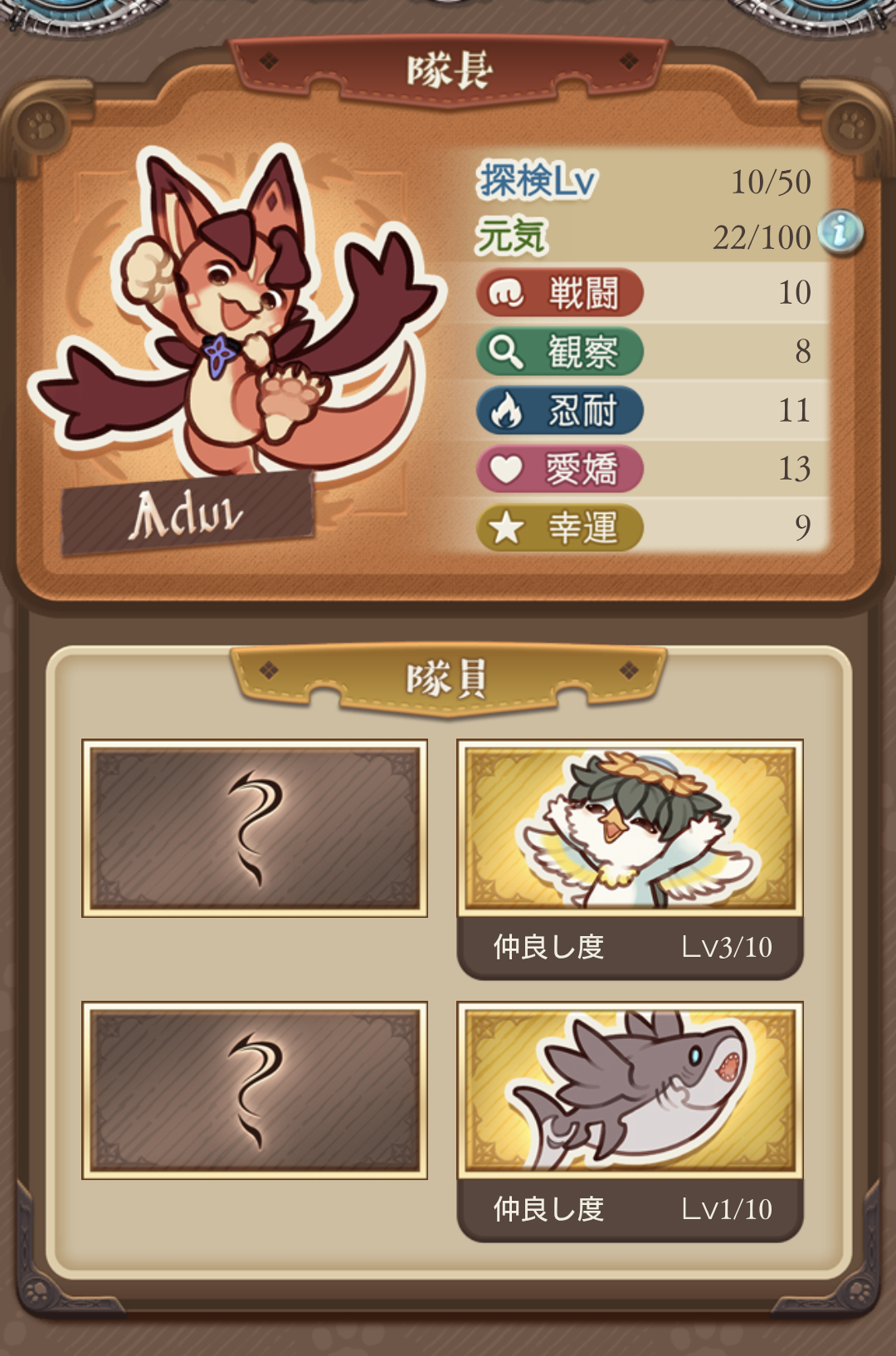Tap the blue info icon beside 元気
This screenshot has height=1356, width=896.
[840, 232]
